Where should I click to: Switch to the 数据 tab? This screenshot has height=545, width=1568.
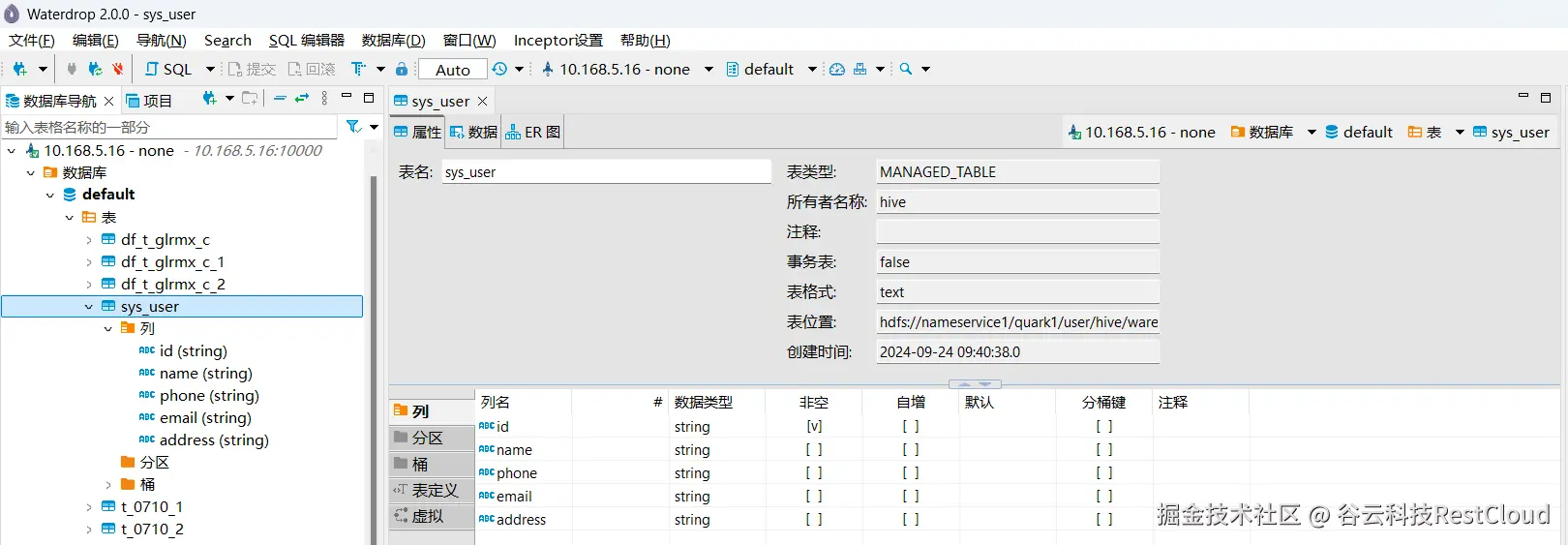click(473, 132)
